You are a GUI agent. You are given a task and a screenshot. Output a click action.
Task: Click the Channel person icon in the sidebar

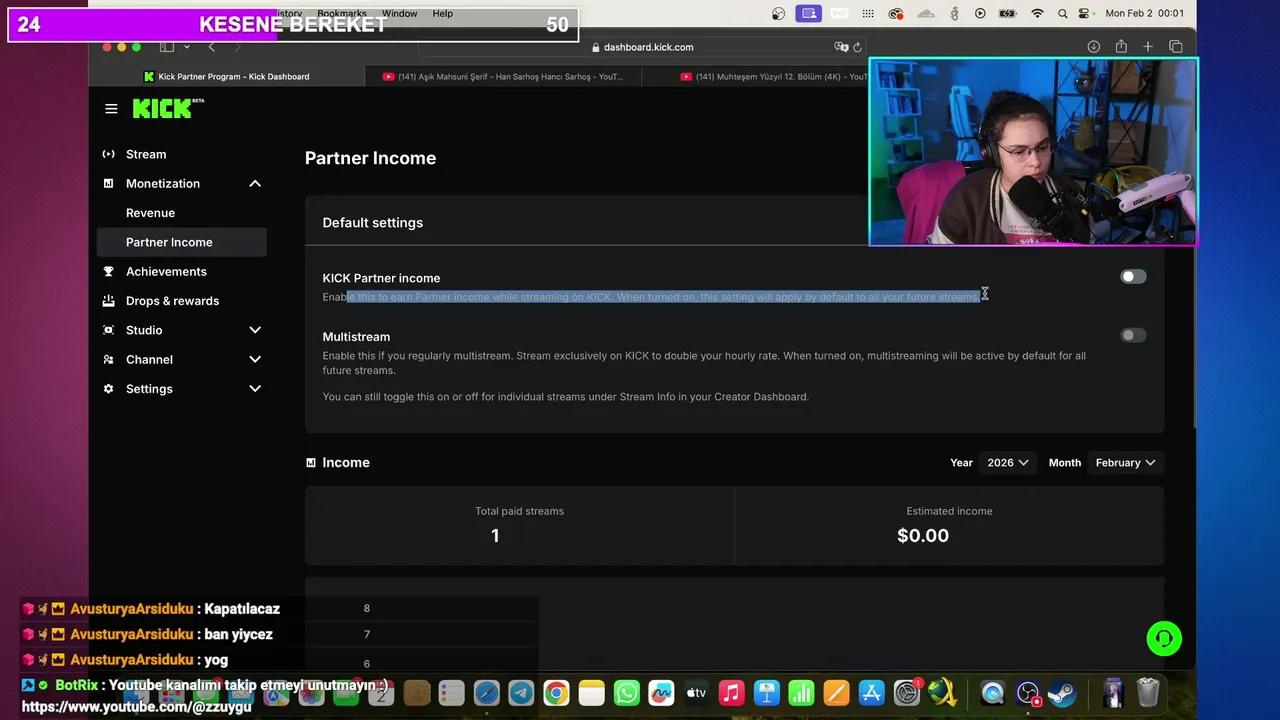click(108, 360)
